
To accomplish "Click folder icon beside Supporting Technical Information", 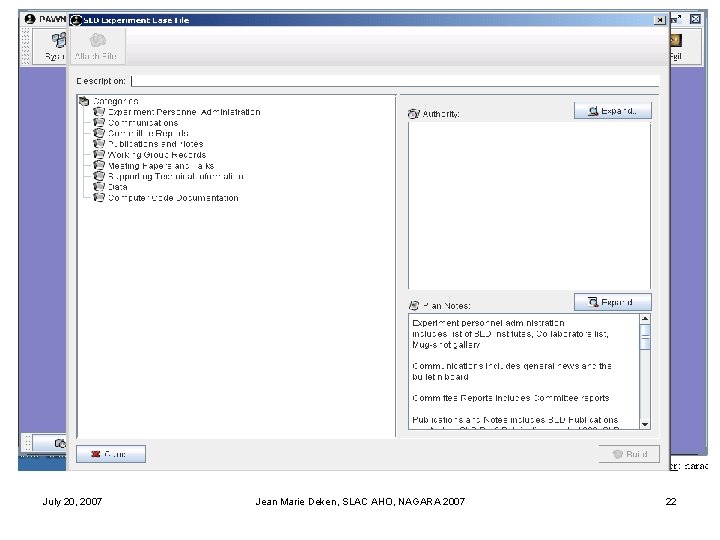I will 99,176.
